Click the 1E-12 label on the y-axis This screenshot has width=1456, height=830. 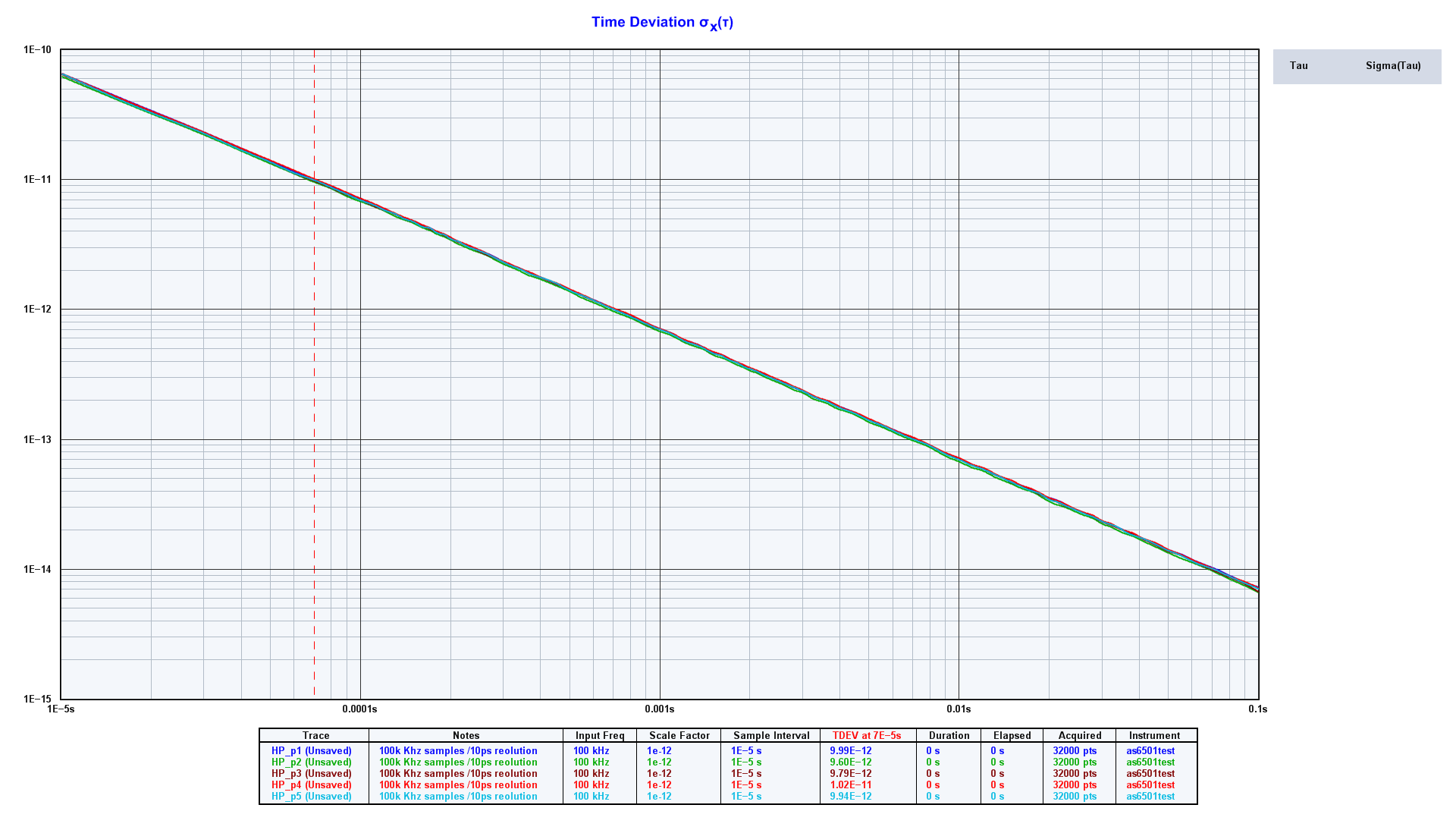pyautogui.click(x=37, y=310)
